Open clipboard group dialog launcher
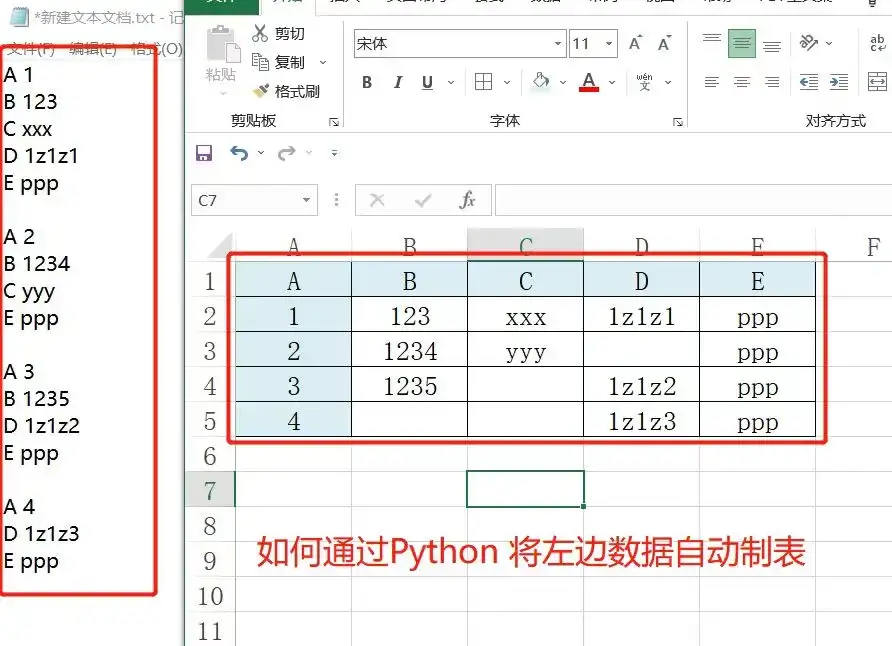 point(334,122)
